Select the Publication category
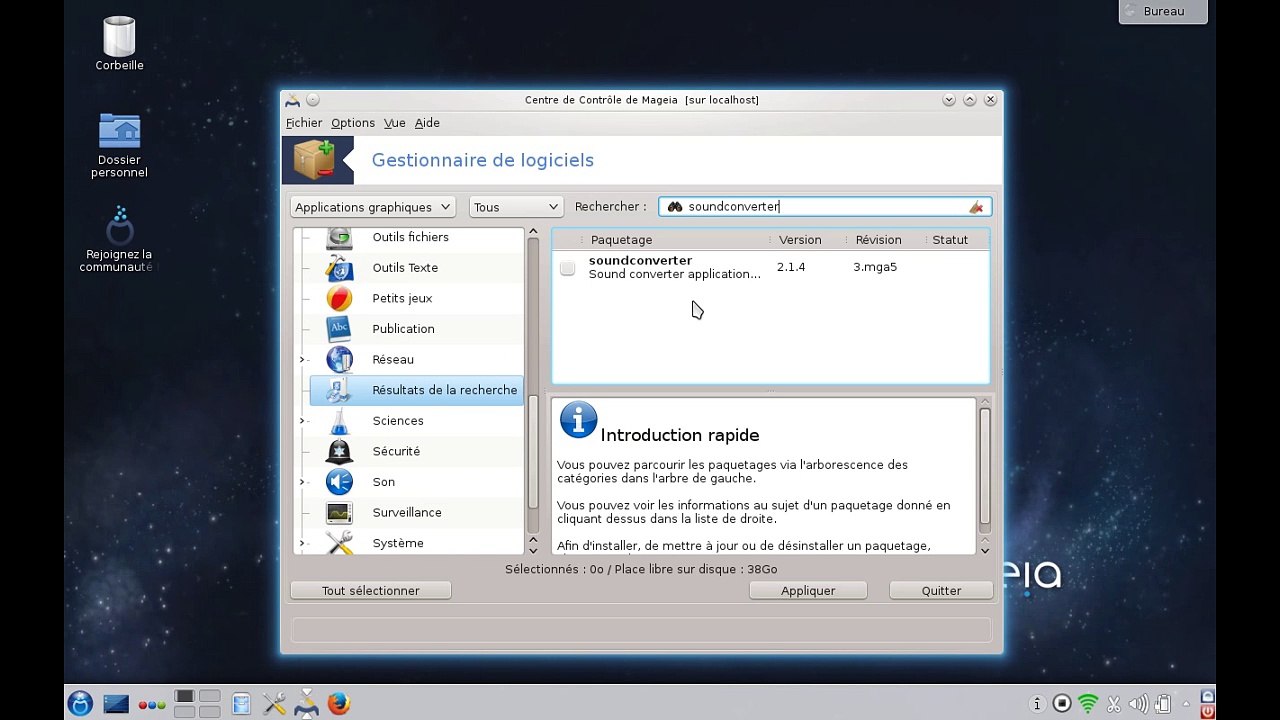The height and width of the screenshot is (720, 1280). 403,329
